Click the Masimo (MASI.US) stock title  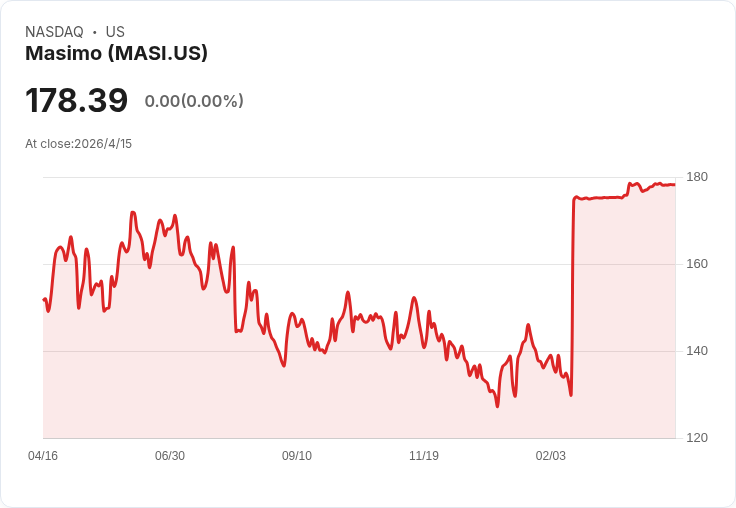click(116, 54)
